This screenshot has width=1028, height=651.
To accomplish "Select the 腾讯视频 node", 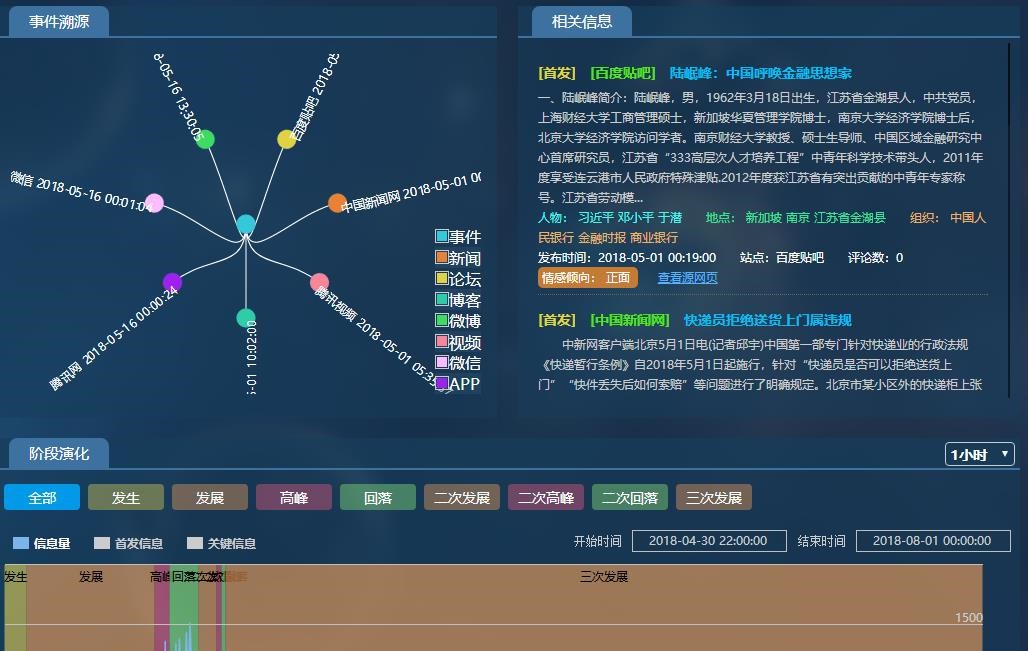I will coord(317,283).
